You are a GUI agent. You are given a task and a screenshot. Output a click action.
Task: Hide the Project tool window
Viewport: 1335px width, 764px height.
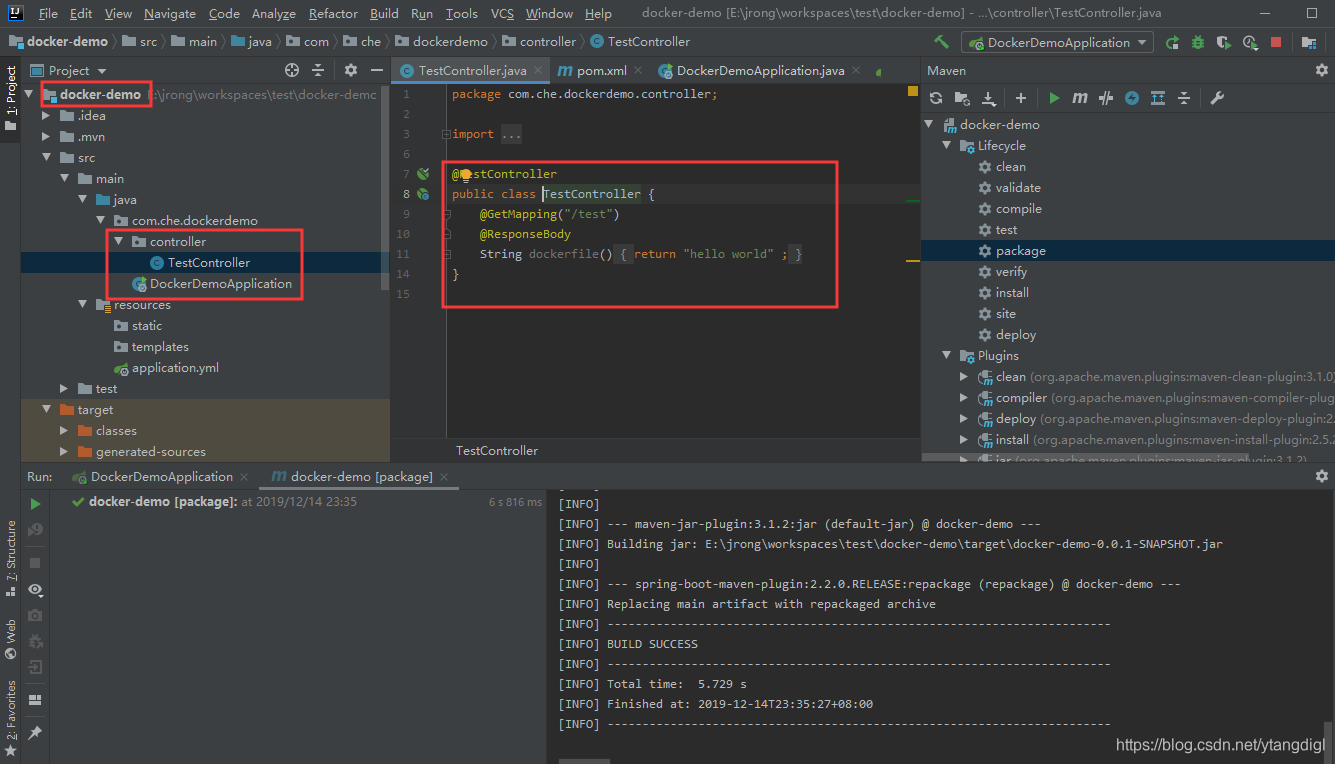[x=377, y=70]
